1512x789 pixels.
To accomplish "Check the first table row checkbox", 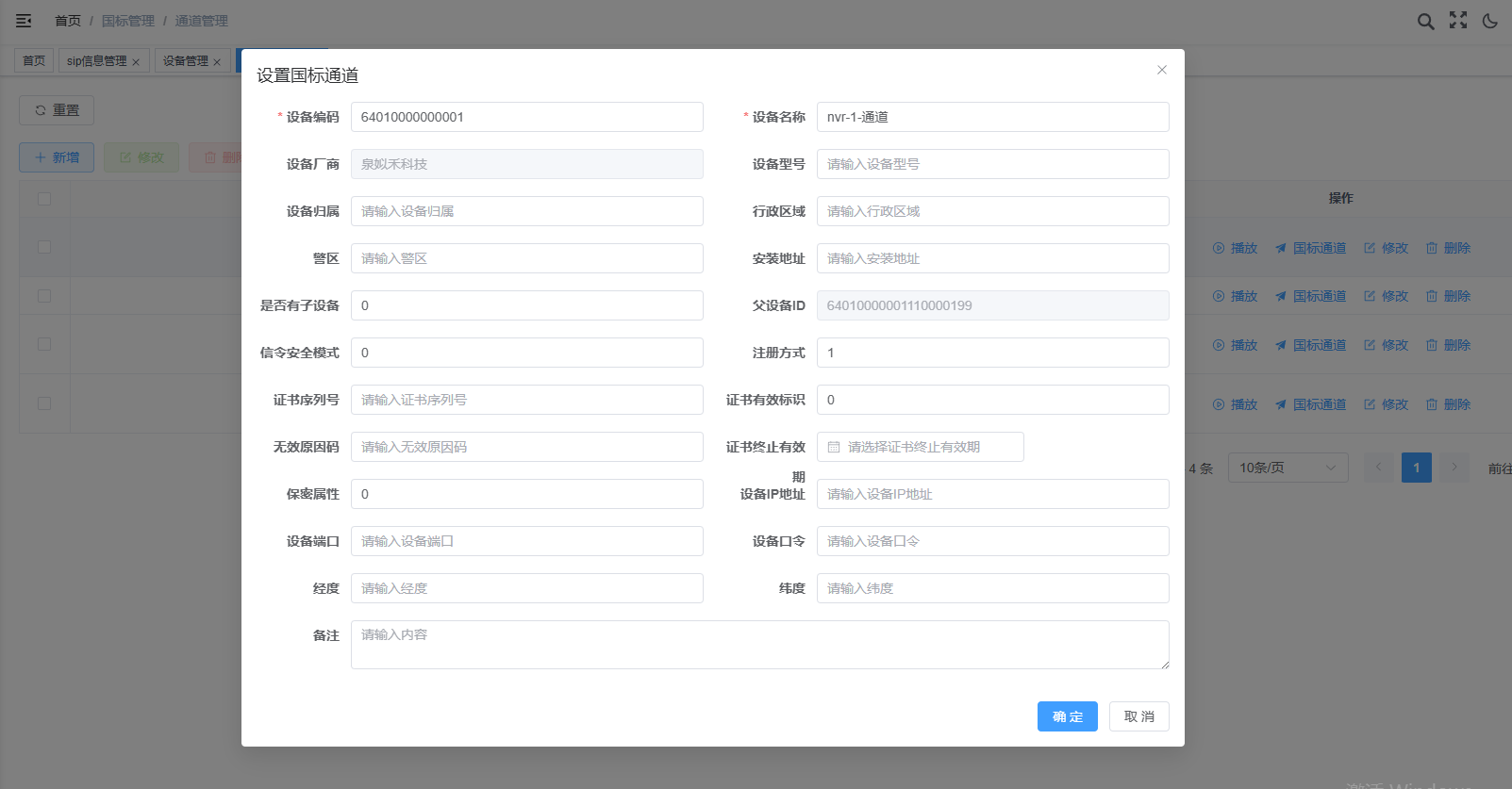I will (x=44, y=247).
